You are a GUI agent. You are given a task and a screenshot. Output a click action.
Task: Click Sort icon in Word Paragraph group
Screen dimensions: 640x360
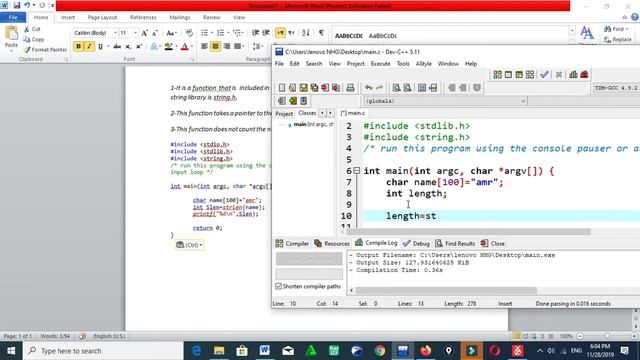pos(306,33)
